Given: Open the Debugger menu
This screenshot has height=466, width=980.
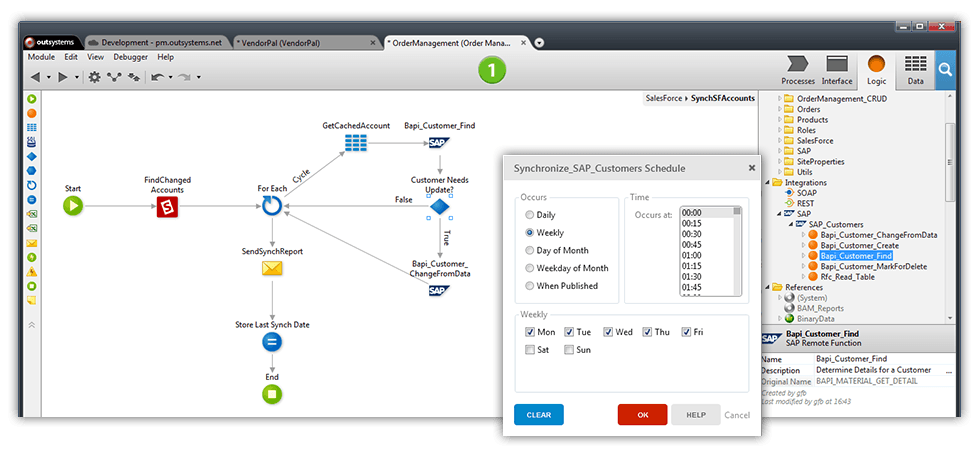Looking at the screenshot, I should tap(131, 57).
